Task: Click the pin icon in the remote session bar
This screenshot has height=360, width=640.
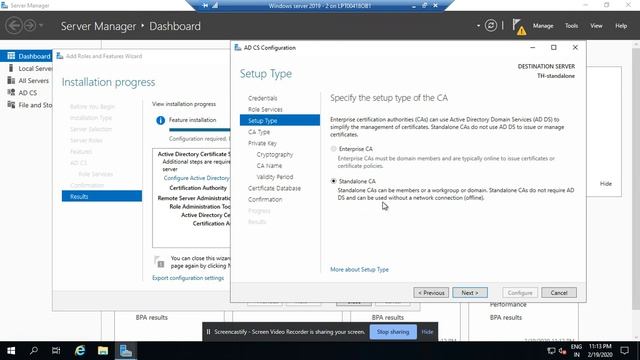Action: click(x=205, y=6)
